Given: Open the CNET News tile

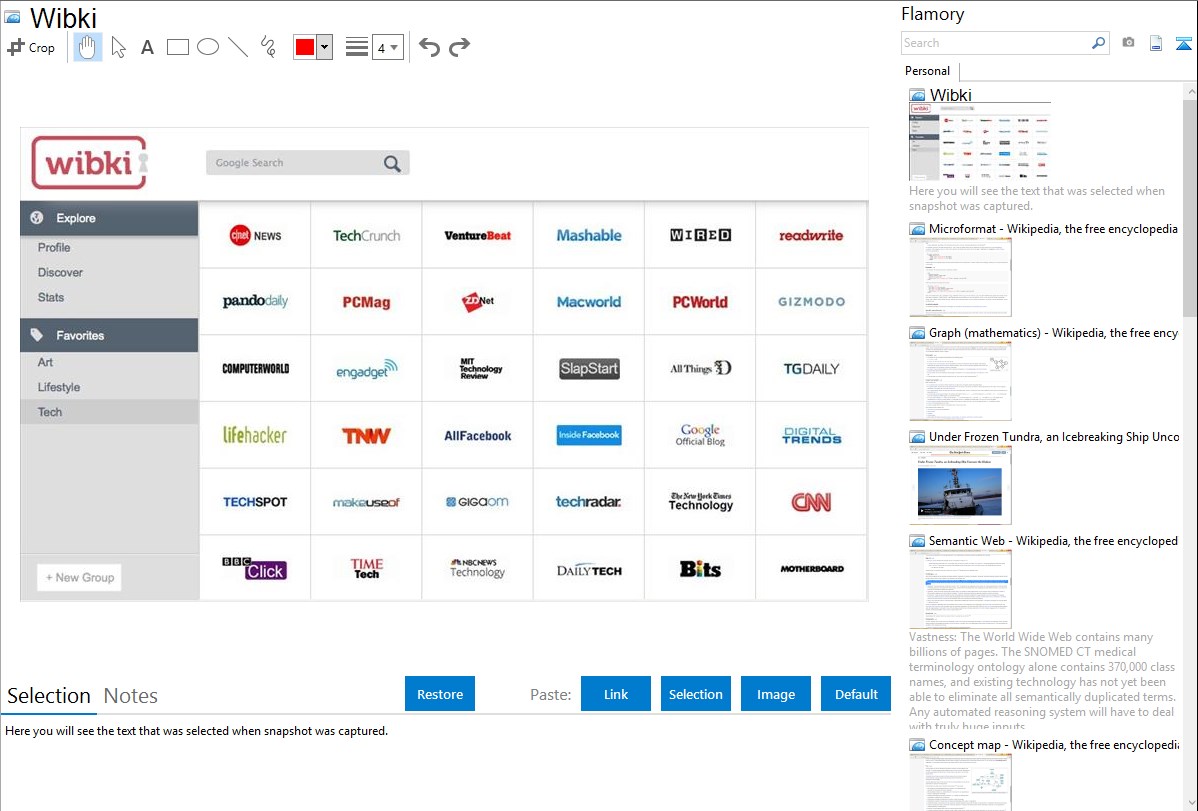Looking at the screenshot, I should pos(255,235).
